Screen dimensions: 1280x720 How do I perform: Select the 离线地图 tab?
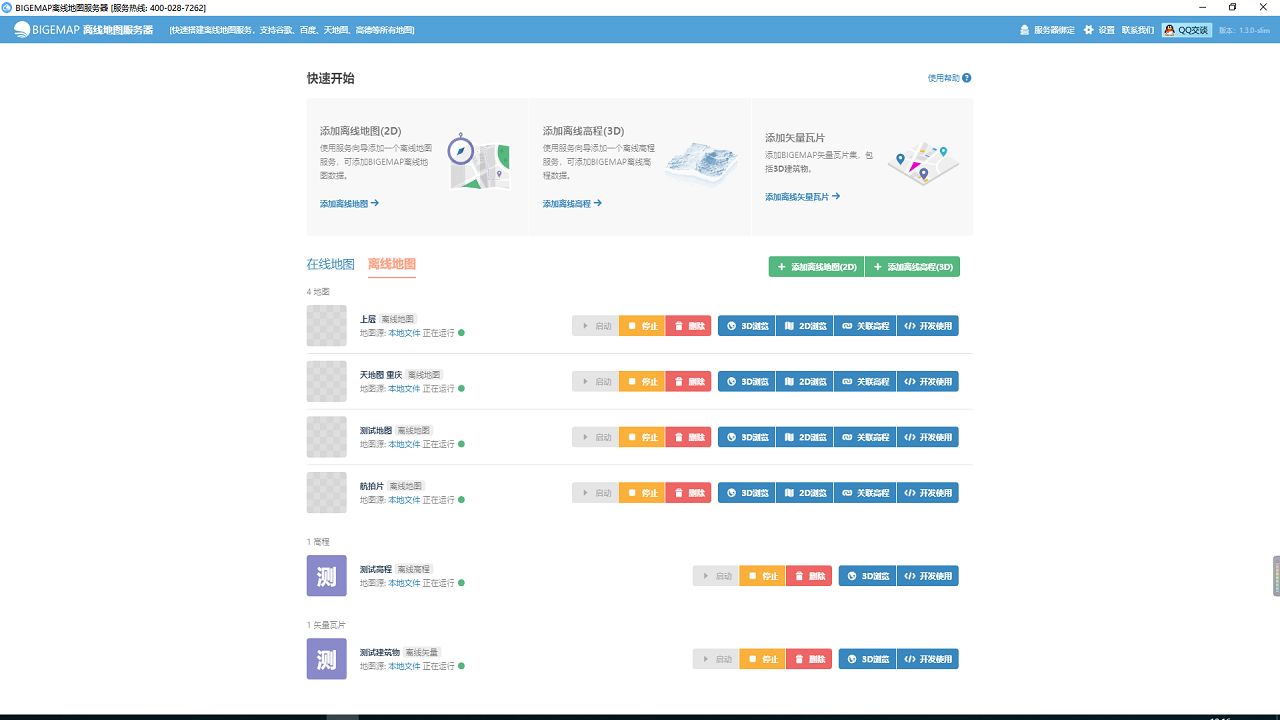(x=389, y=263)
